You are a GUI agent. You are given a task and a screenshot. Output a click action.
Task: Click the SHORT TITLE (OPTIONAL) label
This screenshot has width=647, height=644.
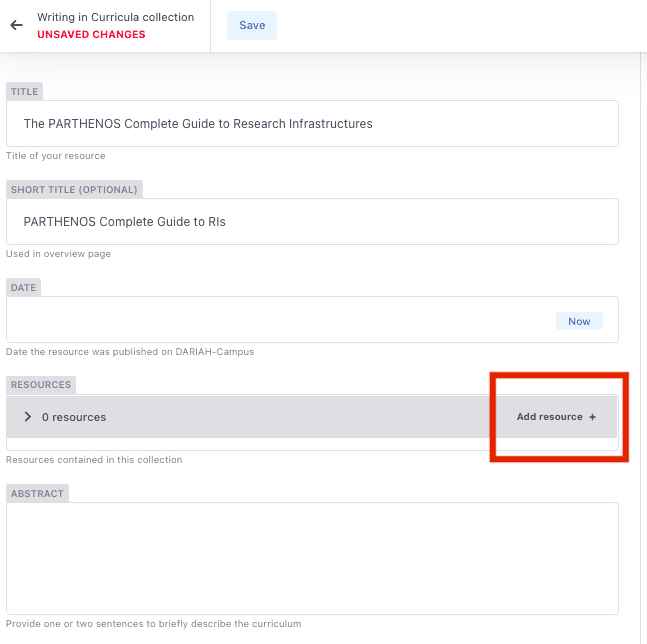(75, 189)
